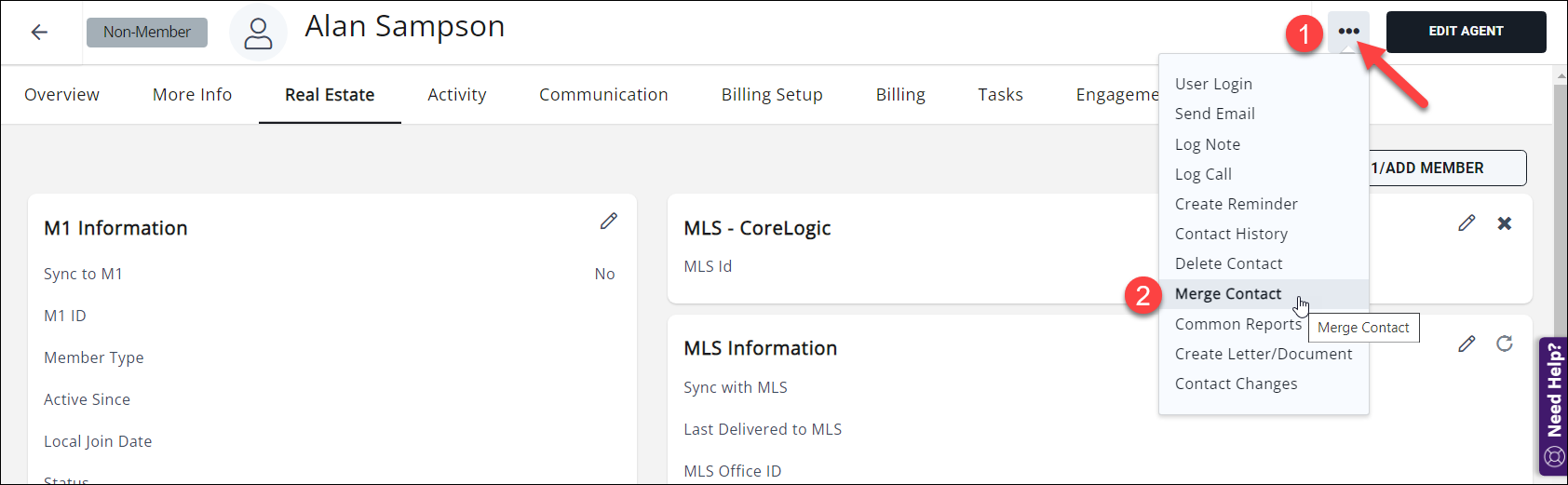Viewport: 1568px width, 485px height.
Task: Edit MLS Information with pencil icon
Action: (1467, 344)
